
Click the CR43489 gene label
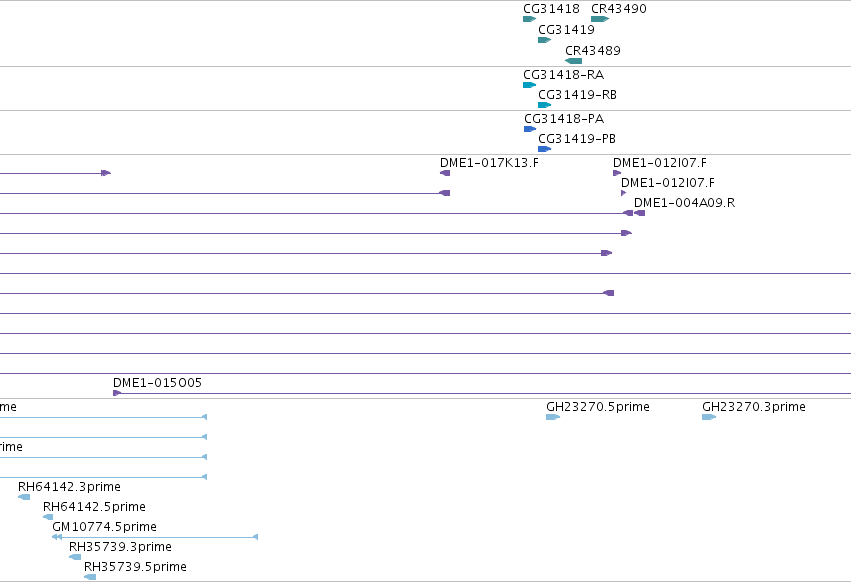pyautogui.click(x=593, y=50)
